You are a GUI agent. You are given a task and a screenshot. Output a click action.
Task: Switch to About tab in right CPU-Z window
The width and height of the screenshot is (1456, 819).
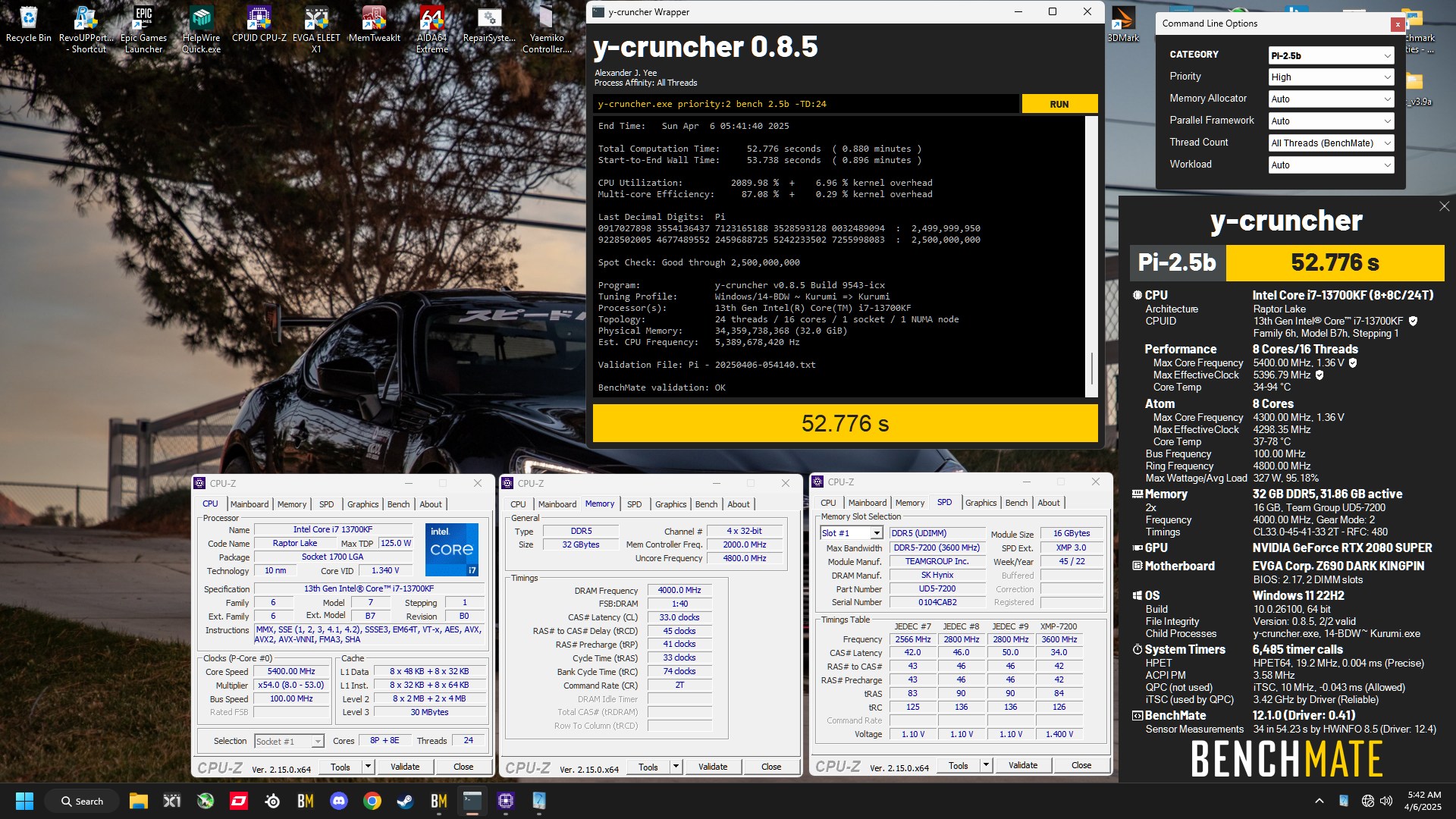[1049, 503]
